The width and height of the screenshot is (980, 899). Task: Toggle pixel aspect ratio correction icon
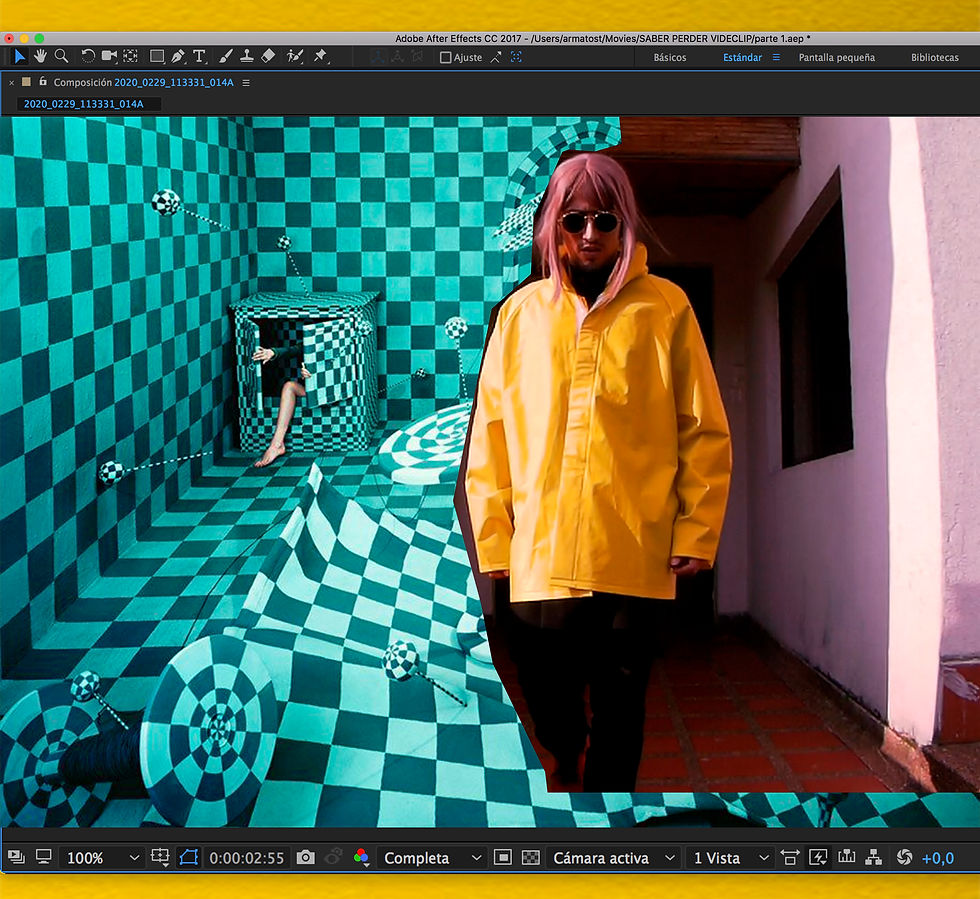click(790, 857)
